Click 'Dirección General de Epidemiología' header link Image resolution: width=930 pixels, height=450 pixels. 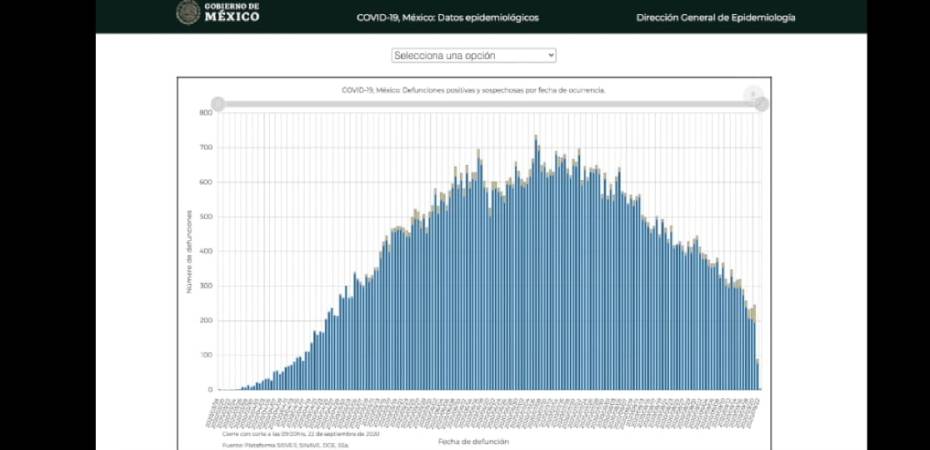click(x=715, y=18)
